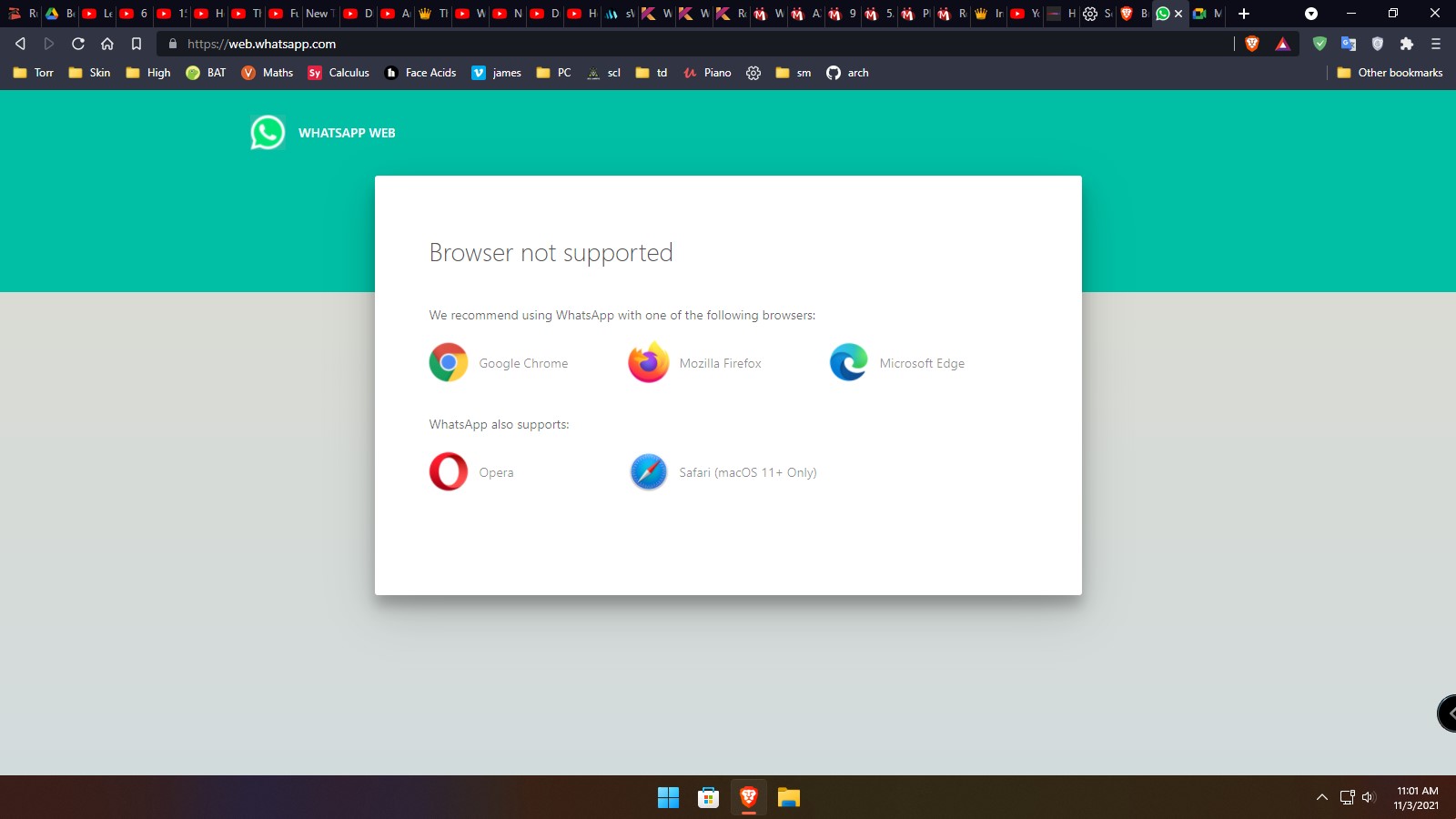This screenshot has height=819, width=1456.
Task: Open the Microsoft Edge link text
Action: coord(922,363)
